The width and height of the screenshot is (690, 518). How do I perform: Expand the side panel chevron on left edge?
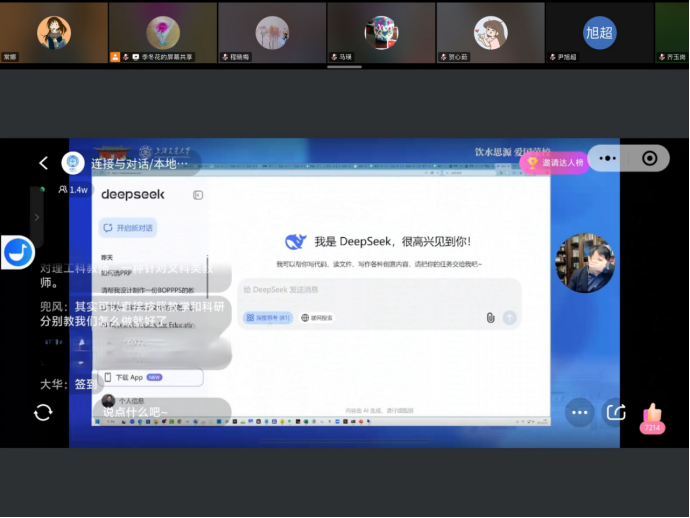point(37,215)
